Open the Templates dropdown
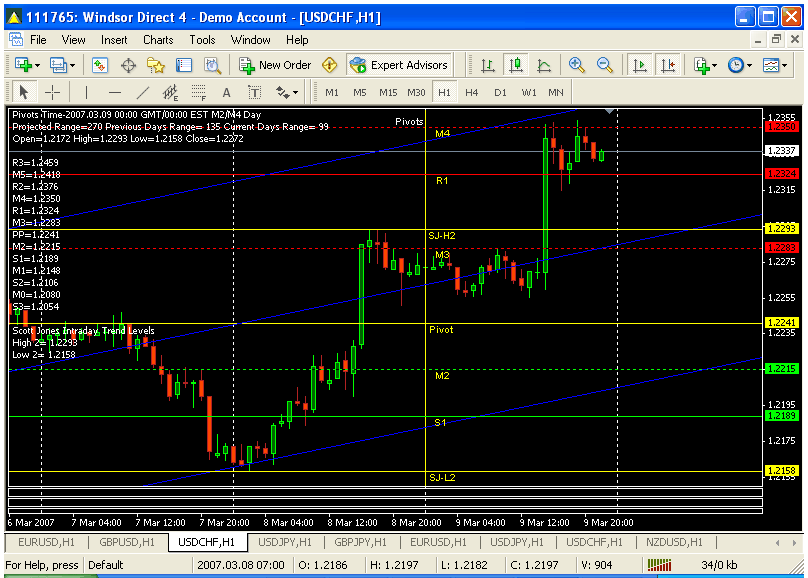This screenshot has width=808, height=578. click(x=774, y=65)
